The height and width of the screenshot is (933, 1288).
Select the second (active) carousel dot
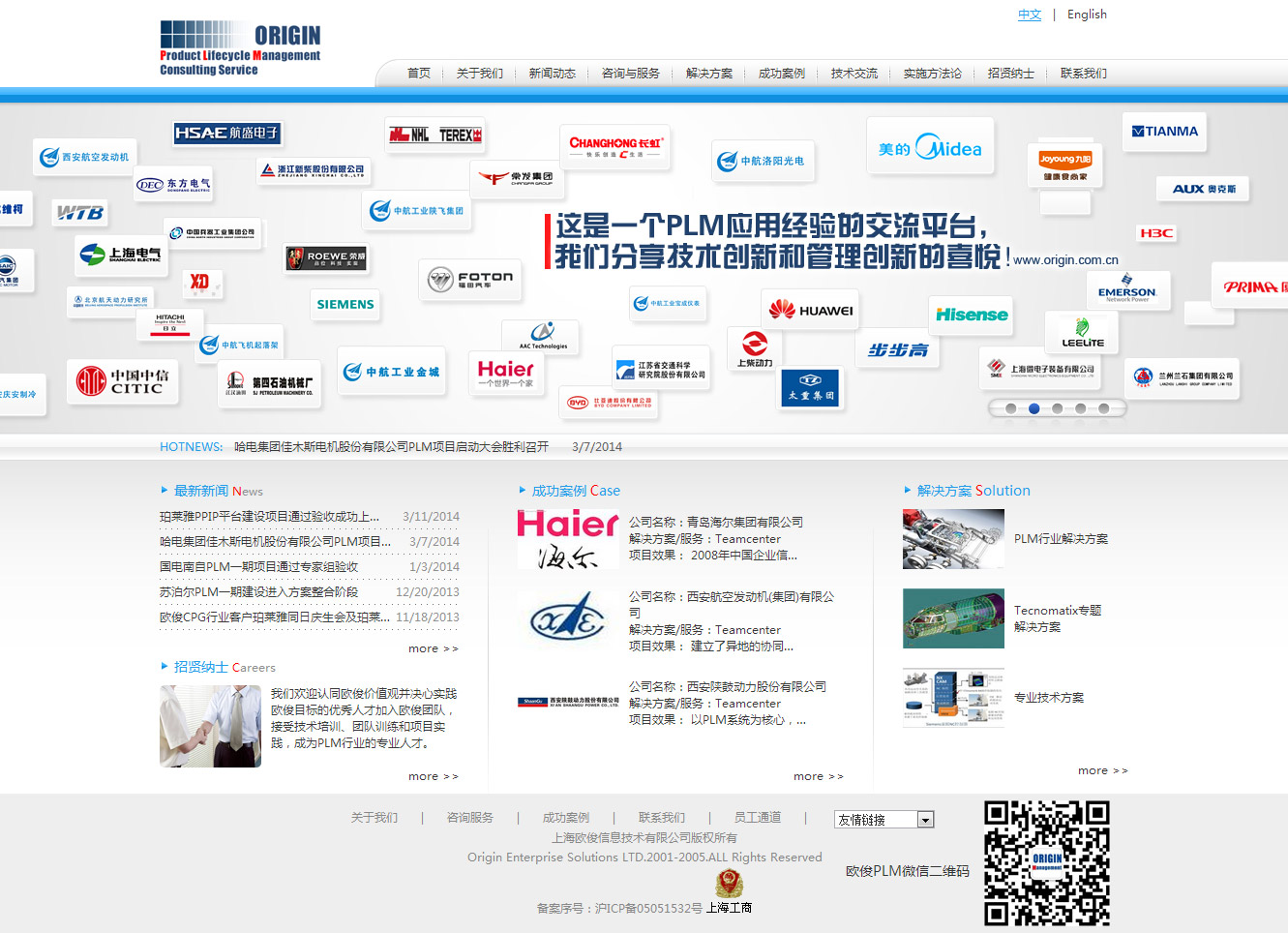point(1033,408)
